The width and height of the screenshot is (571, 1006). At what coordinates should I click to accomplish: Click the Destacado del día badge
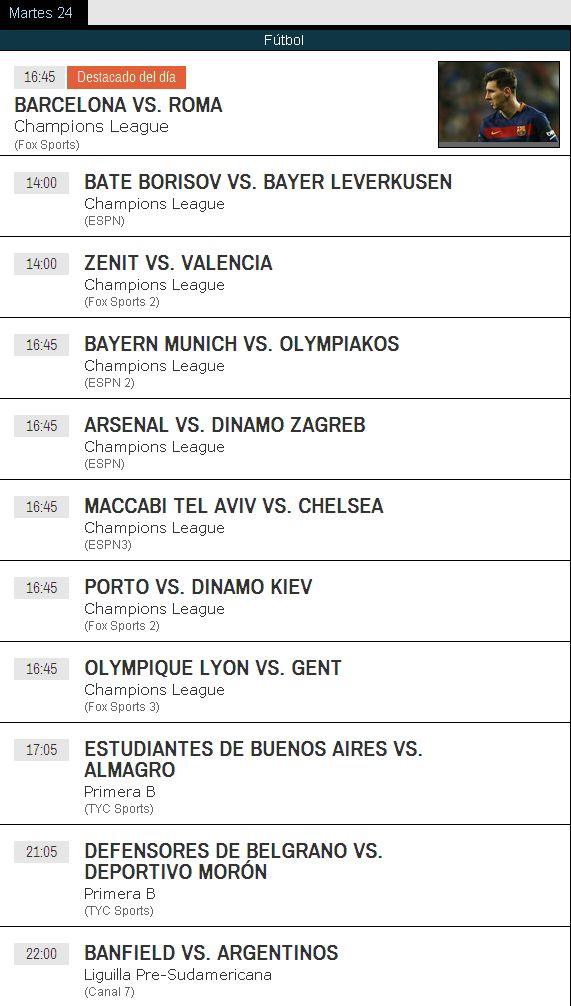[x=126, y=77]
